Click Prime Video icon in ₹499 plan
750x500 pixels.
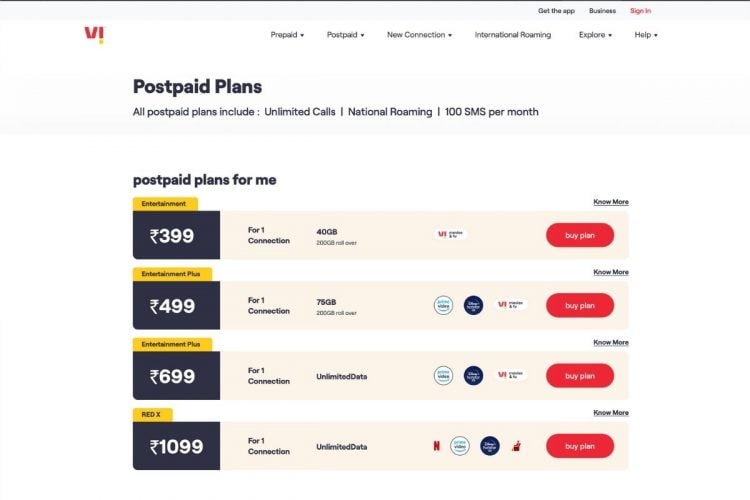point(443,305)
